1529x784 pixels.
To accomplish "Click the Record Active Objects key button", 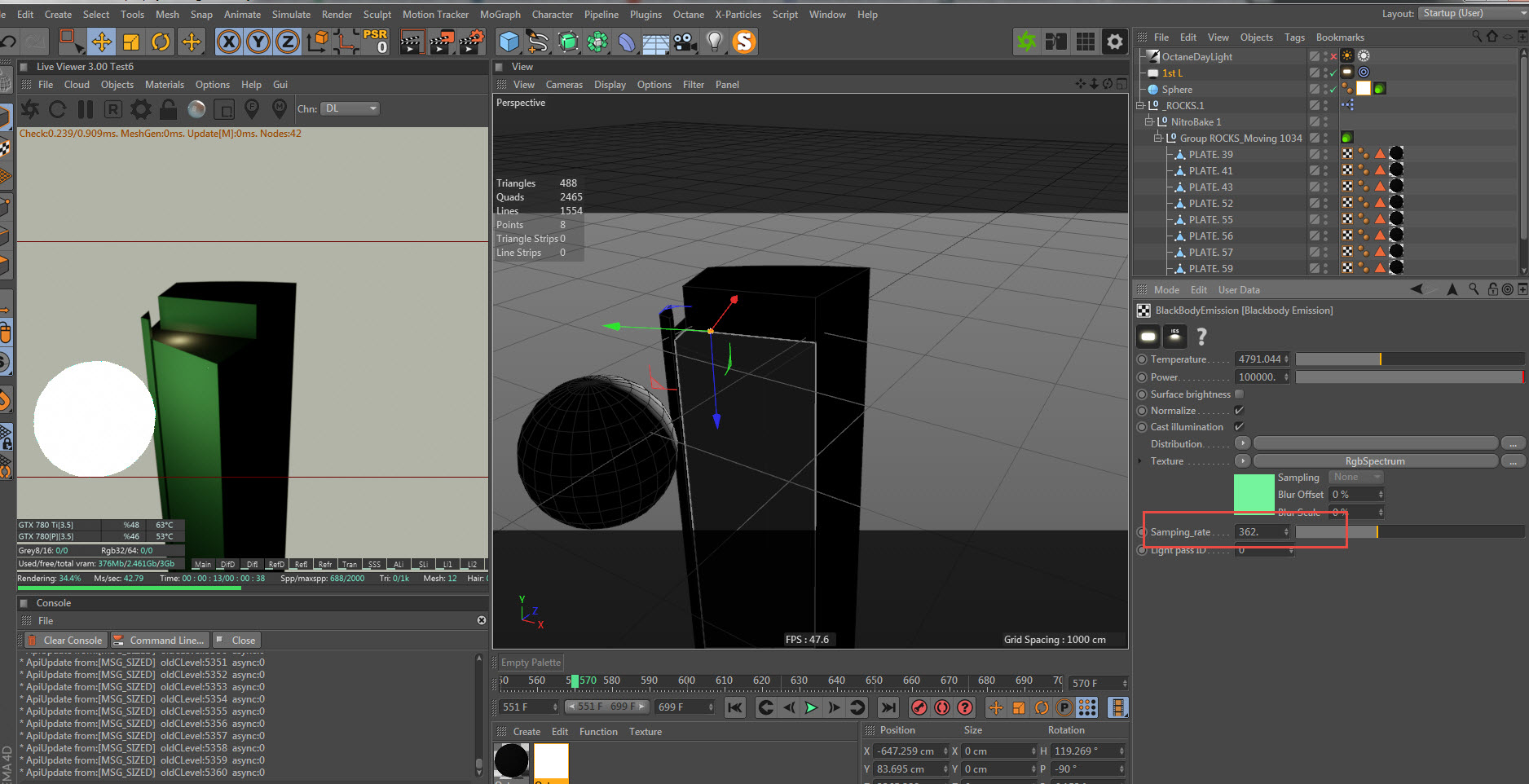I will (919, 707).
